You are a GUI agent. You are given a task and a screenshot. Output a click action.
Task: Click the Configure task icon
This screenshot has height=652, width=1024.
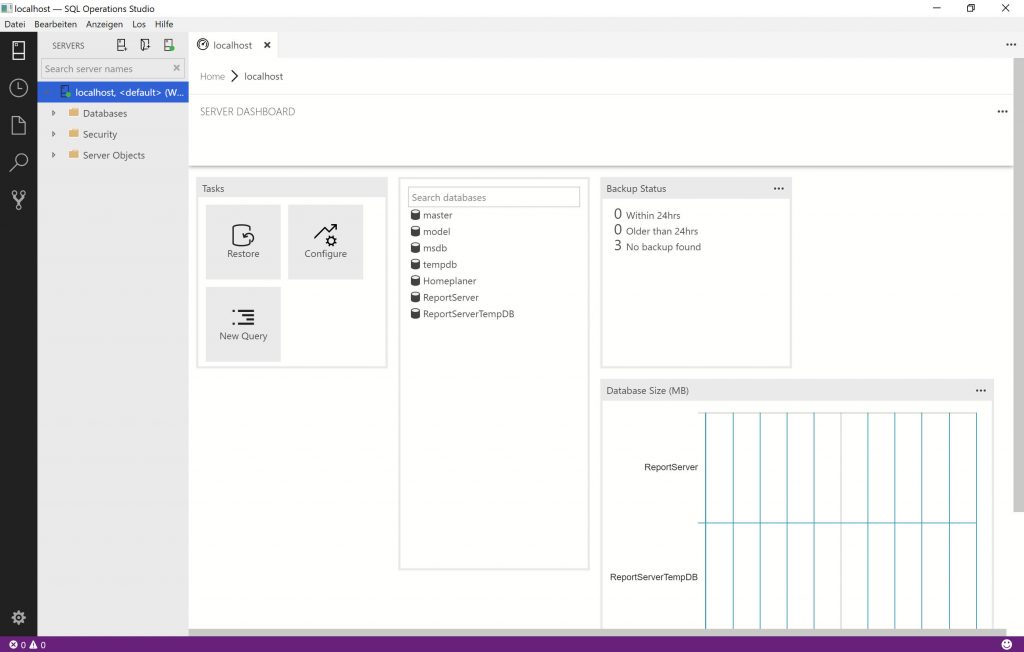tap(325, 242)
